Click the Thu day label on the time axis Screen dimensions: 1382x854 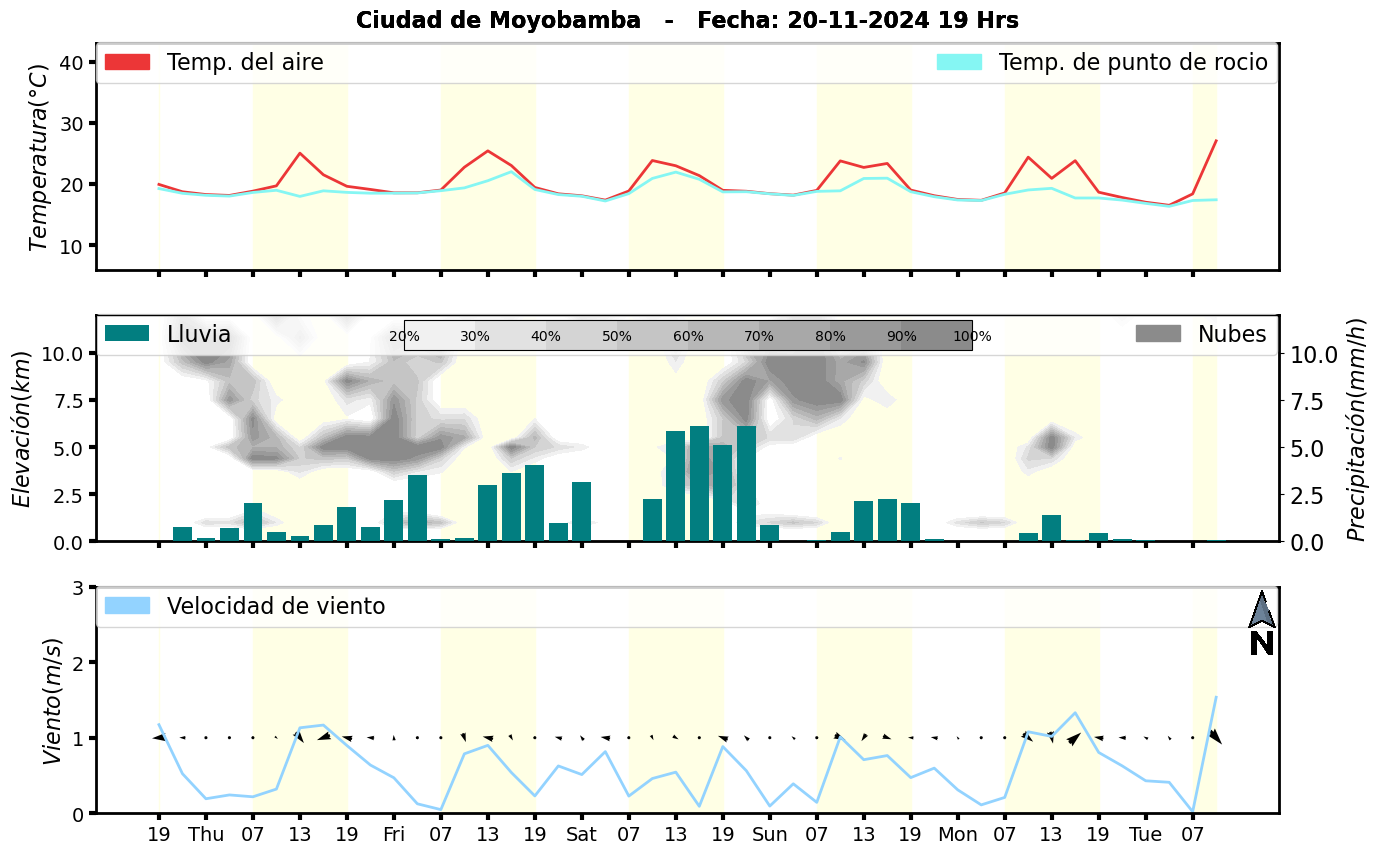pyautogui.click(x=206, y=834)
